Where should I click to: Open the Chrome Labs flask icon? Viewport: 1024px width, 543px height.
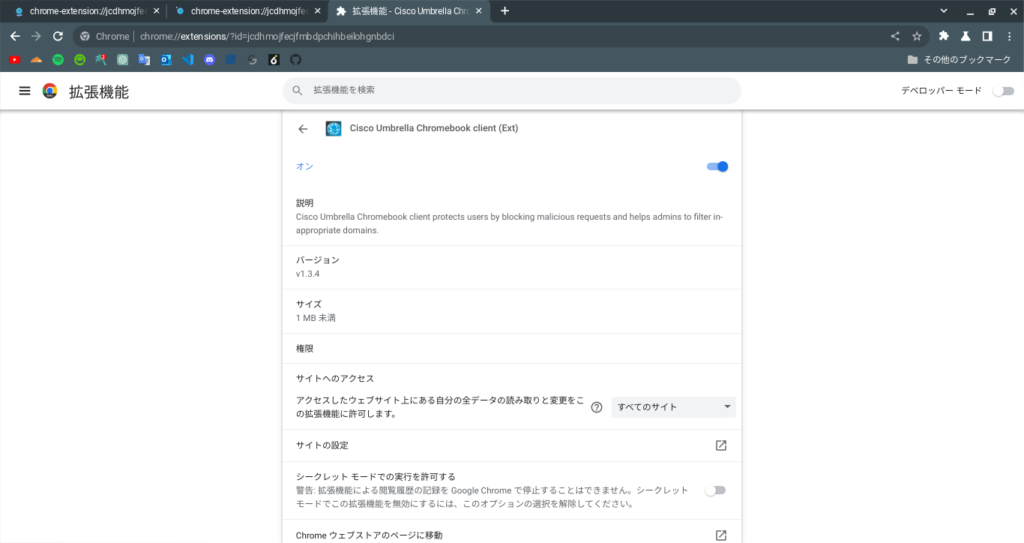(x=965, y=36)
